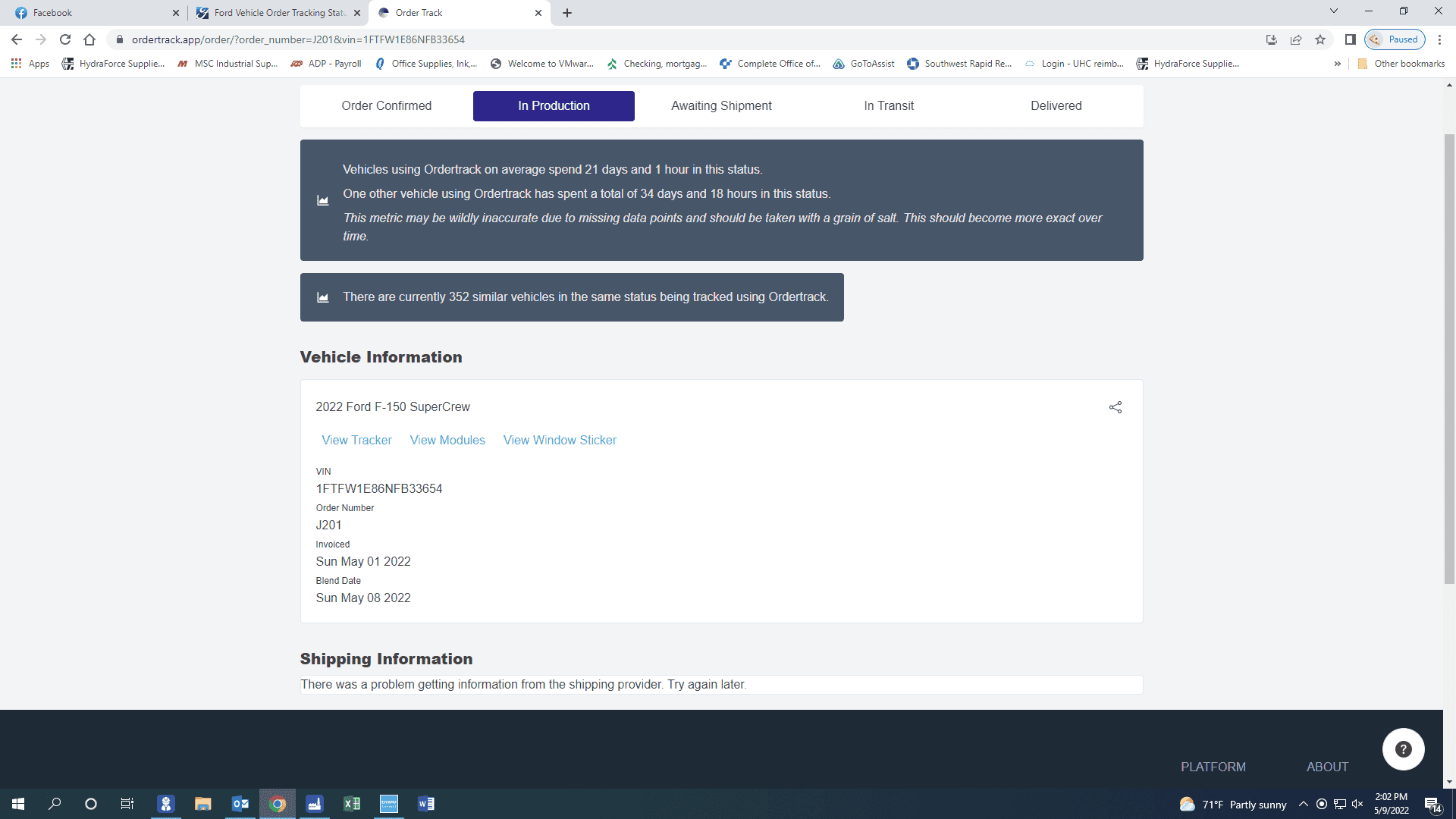The image size is (1456, 819).
Task: Close the Order Track tab
Action: pyautogui.click(x=538, y=13)
